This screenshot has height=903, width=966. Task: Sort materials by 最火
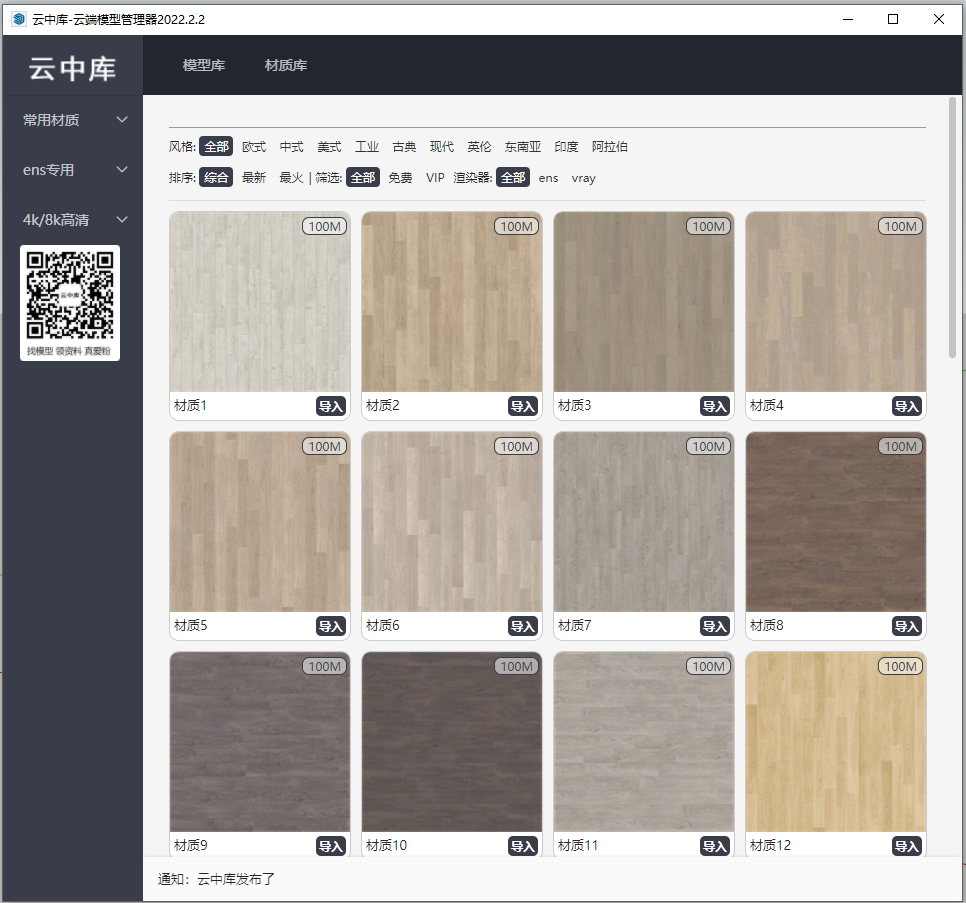(x=291, y=178)
